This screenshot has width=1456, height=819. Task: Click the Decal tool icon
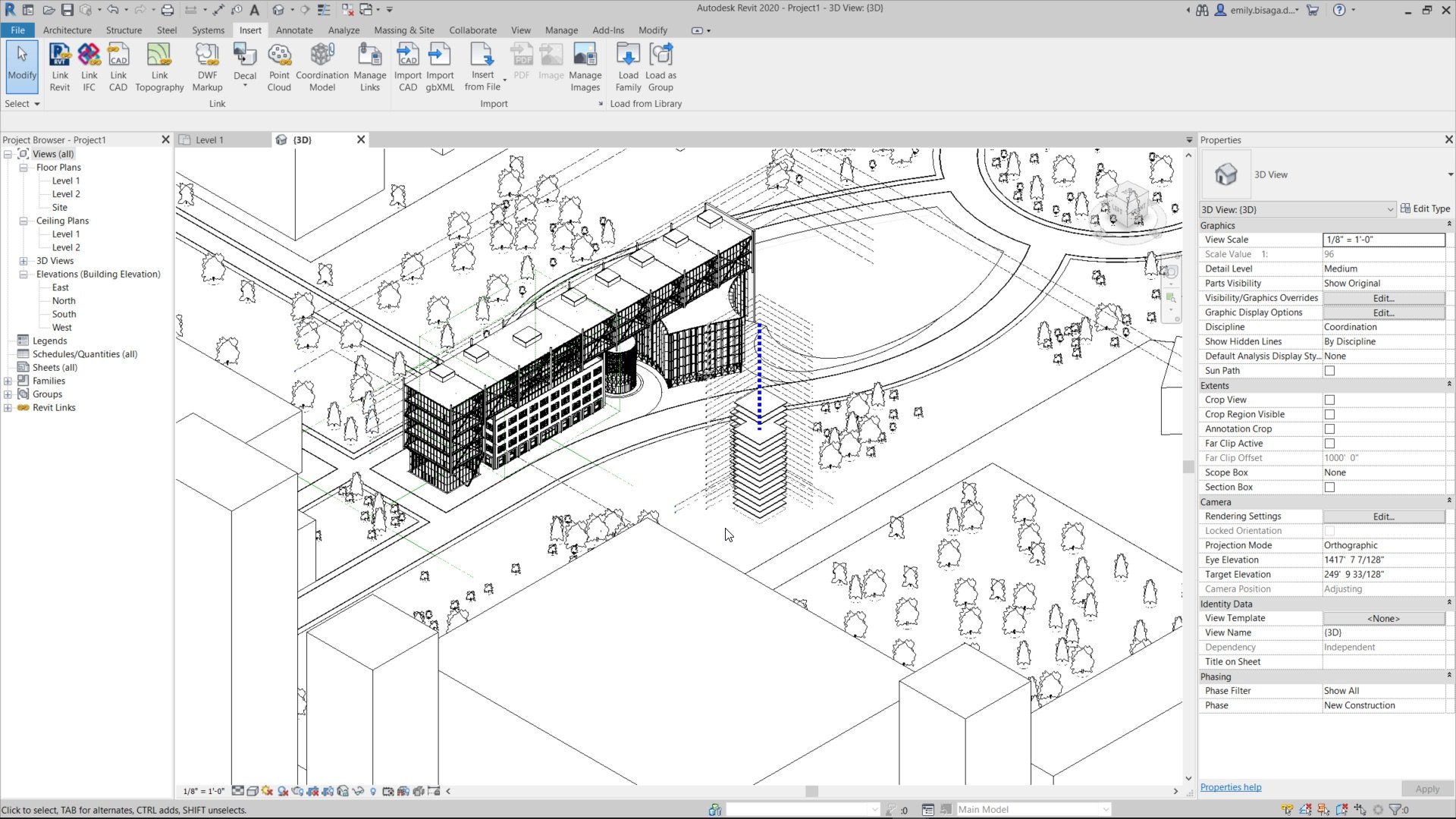coord(244,57)
